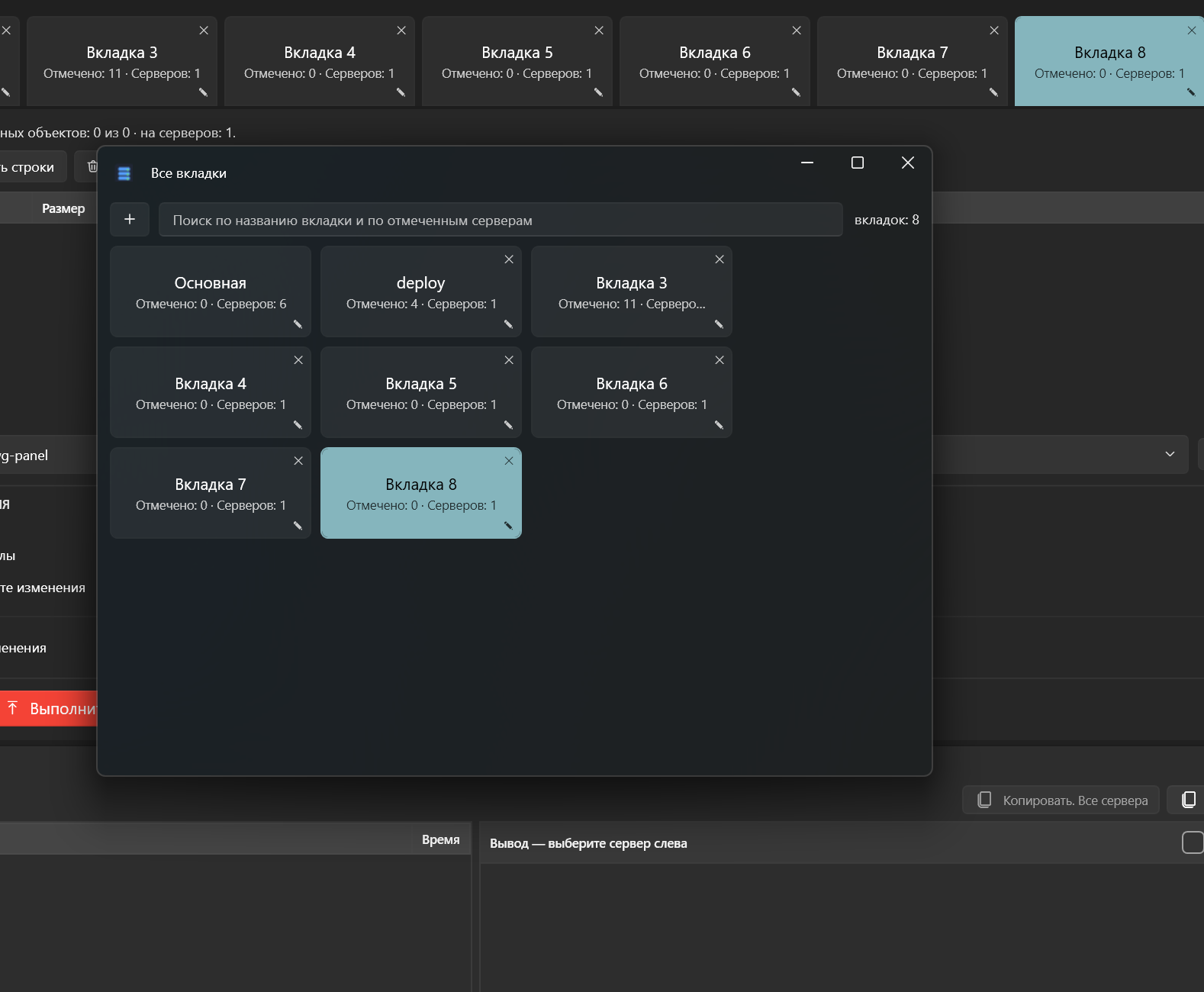The height and width of the screenshot is (992, 1204).
Task: Click pencil icon on dialog Вкладка 5 card
Action: [x=508, y=425]
